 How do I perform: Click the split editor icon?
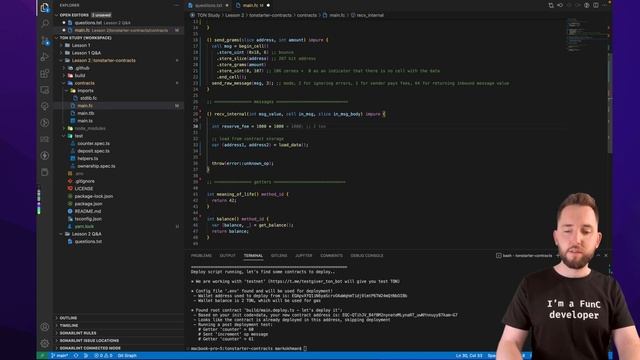pyautogui.click(x=596, y=5)
